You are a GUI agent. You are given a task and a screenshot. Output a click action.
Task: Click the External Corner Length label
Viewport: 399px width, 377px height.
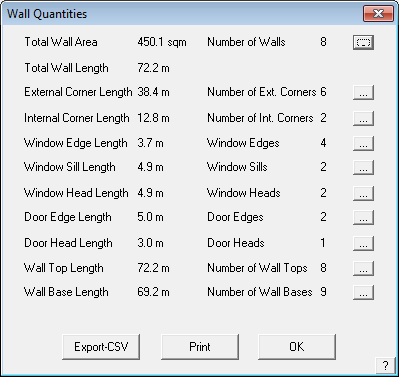coord(78,92)
